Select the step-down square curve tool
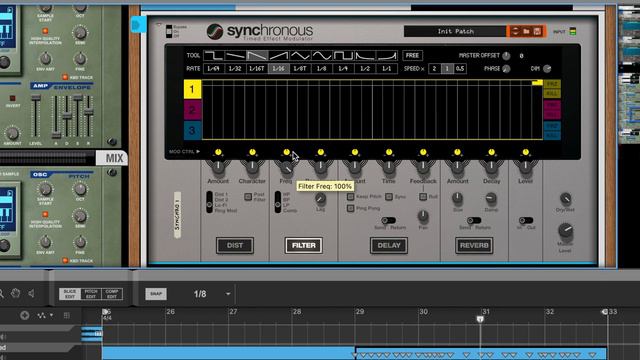 213,56
